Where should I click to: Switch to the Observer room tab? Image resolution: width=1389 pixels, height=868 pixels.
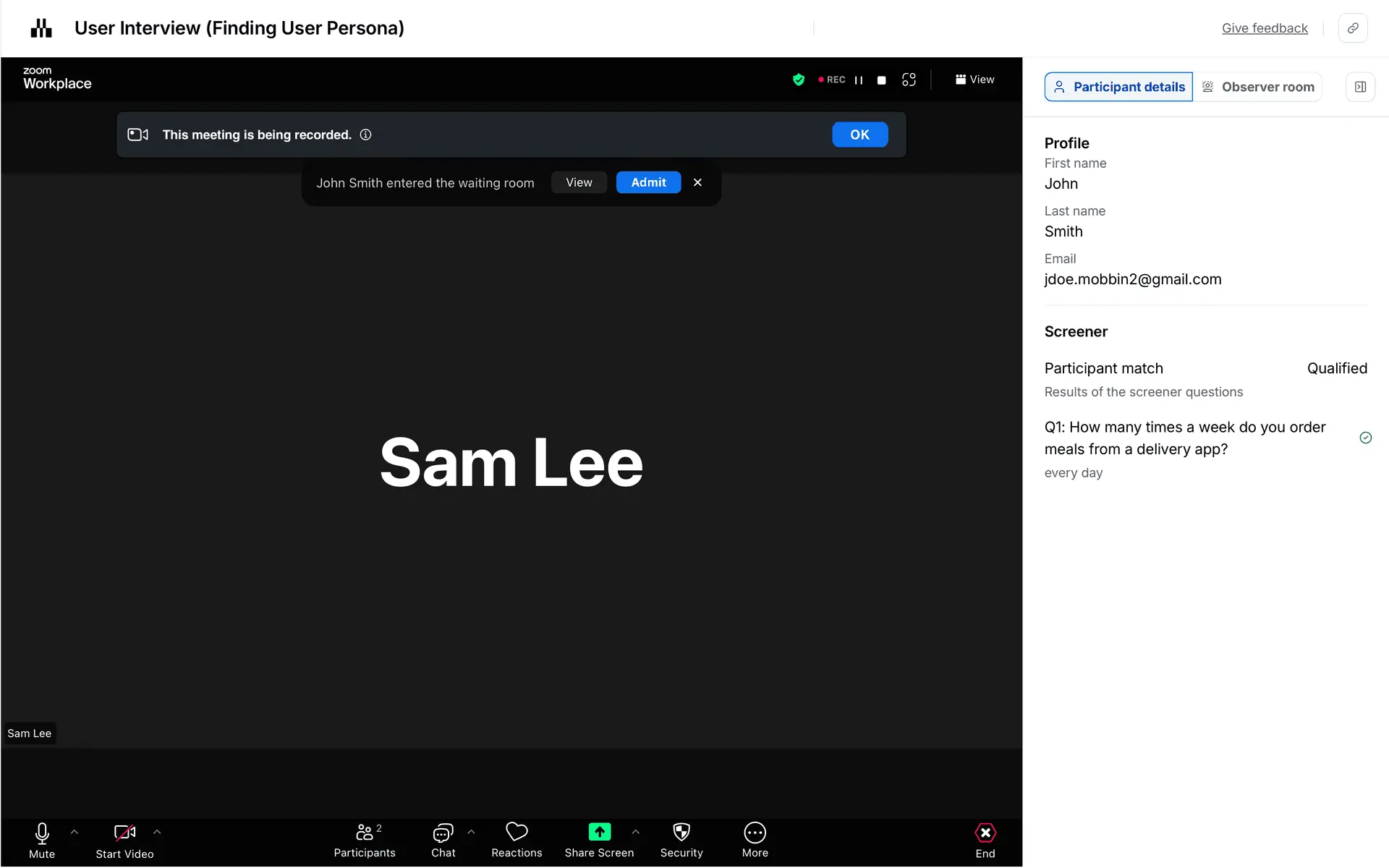(x=1257, y=87)
